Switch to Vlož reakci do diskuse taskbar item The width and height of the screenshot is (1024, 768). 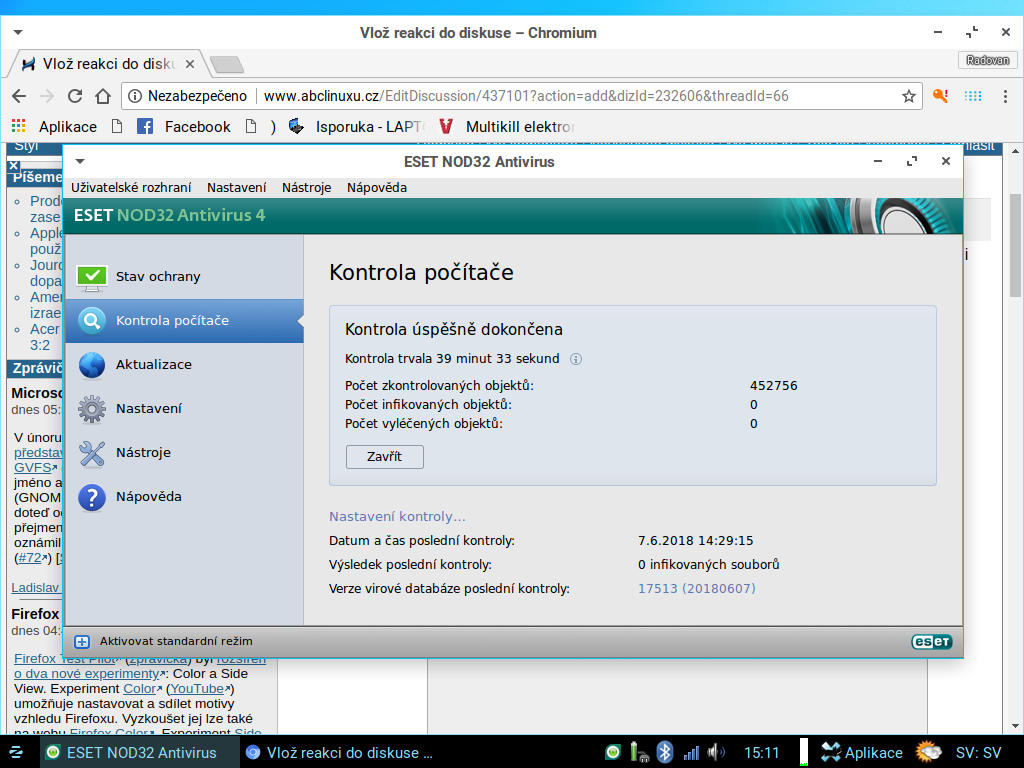(x=340, y=752)
